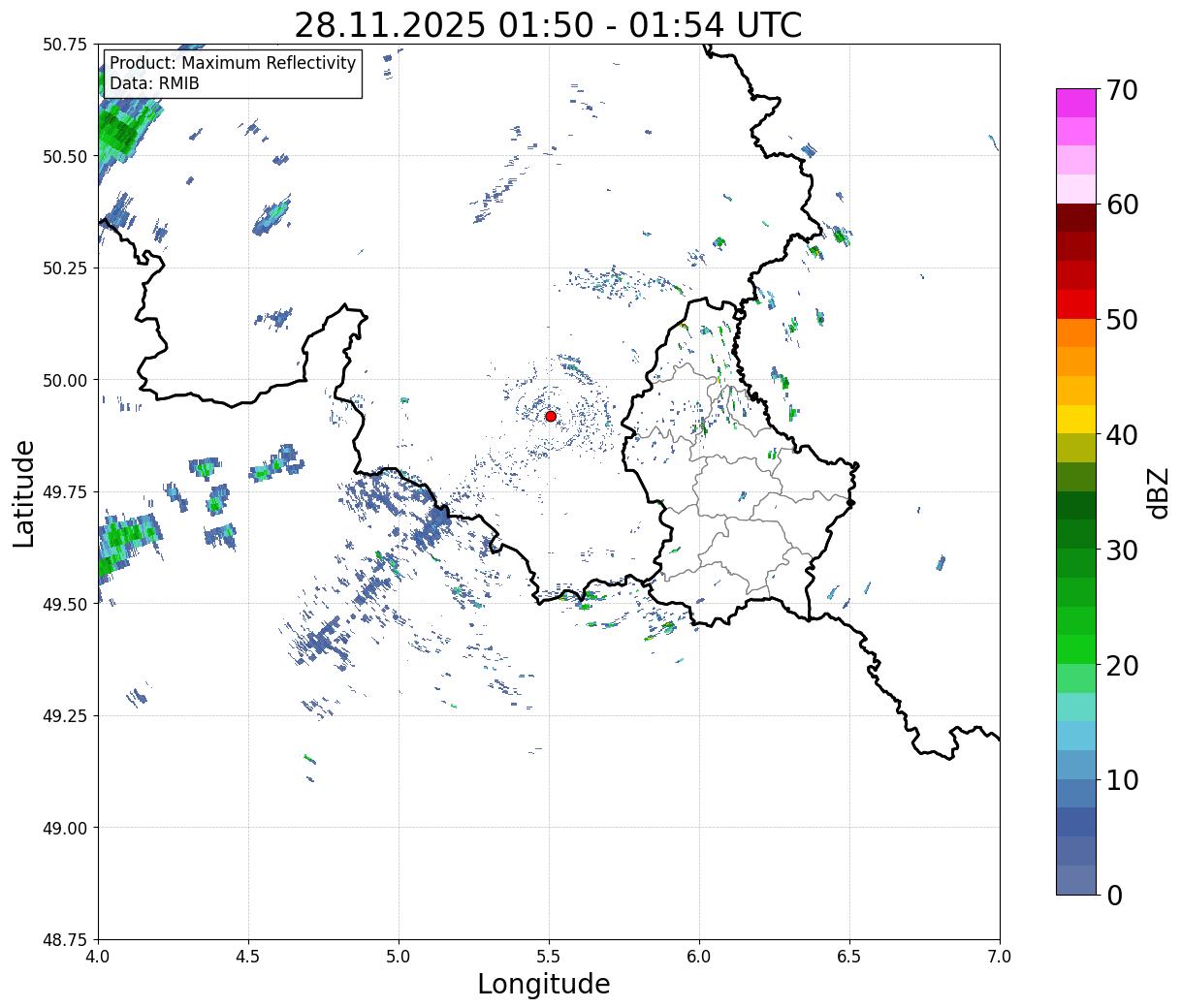Click the 49.75 latitude tick label
Image resolution: width=1182 pixels, height=1008 pixels.
click(x=65, y=492)
